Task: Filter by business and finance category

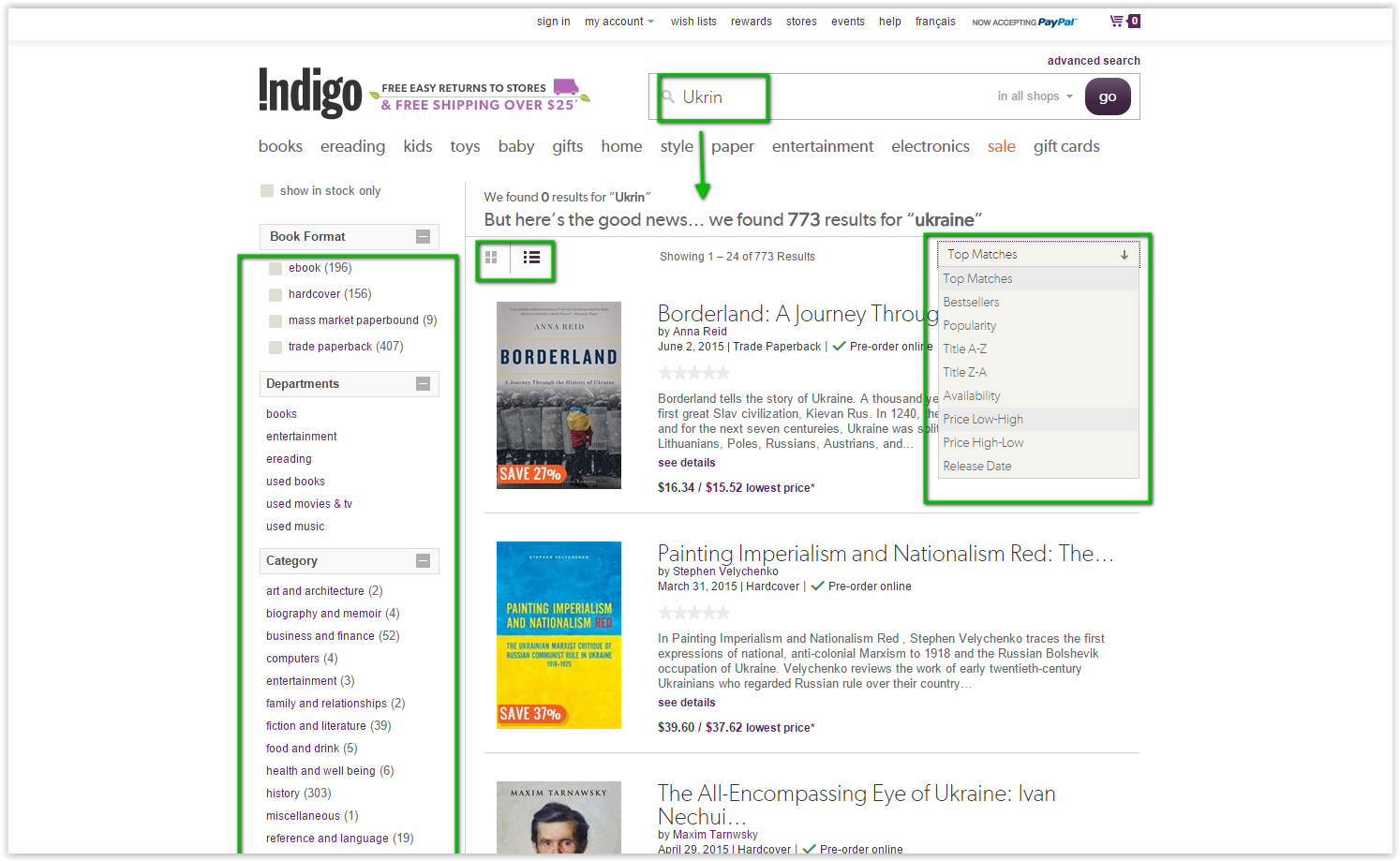Action: tap(333, 636)
